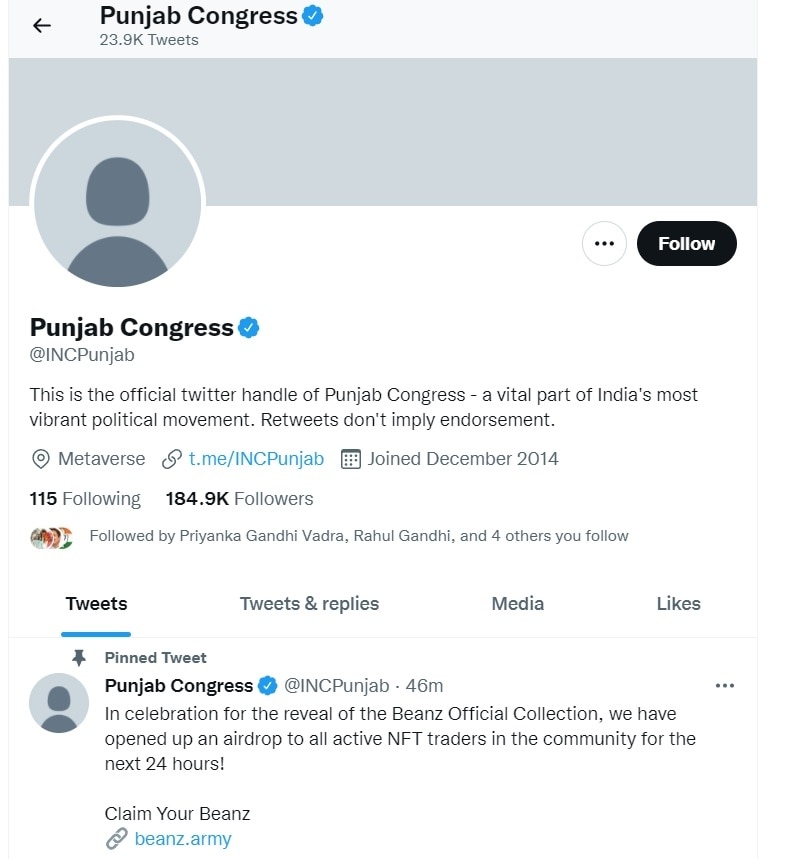Select the Tweets tab
This screenshot has height=859, width=785.
tap(96, 603)
